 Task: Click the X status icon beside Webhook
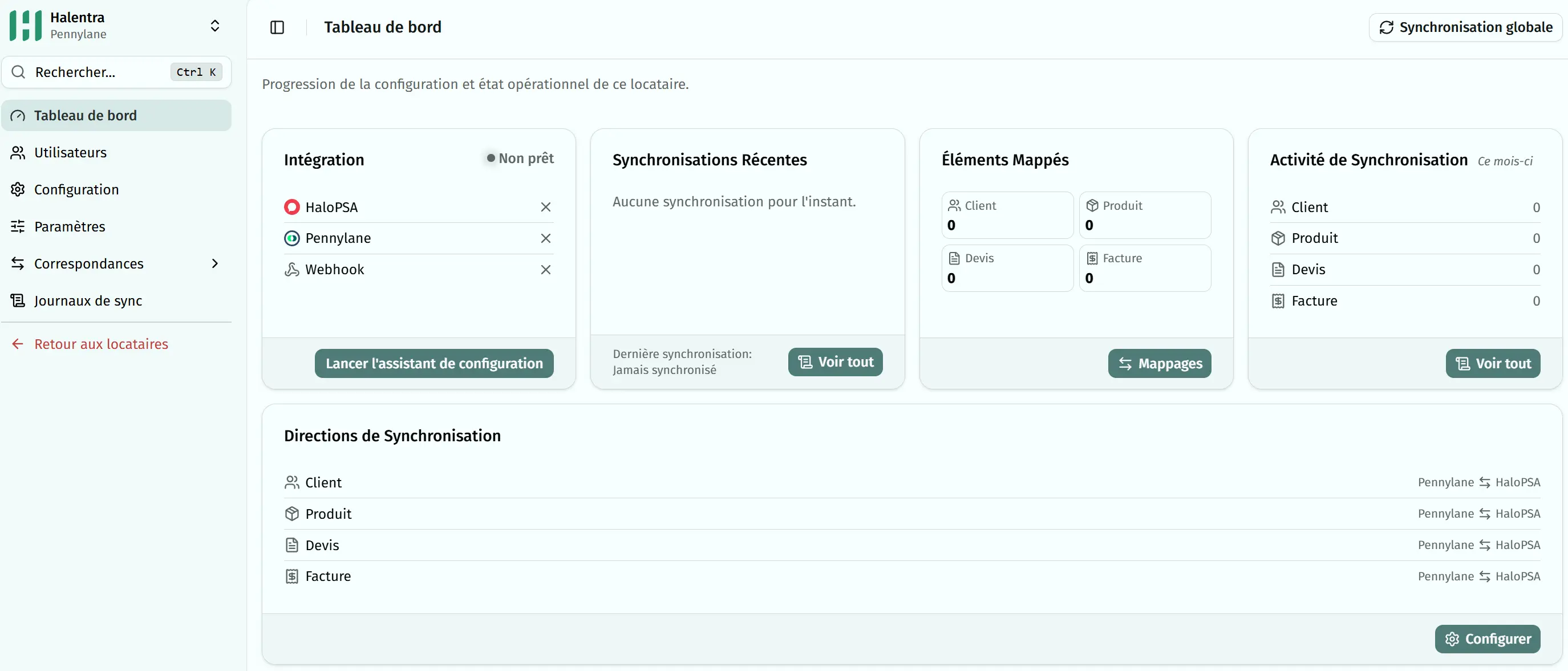coord(545,269)
